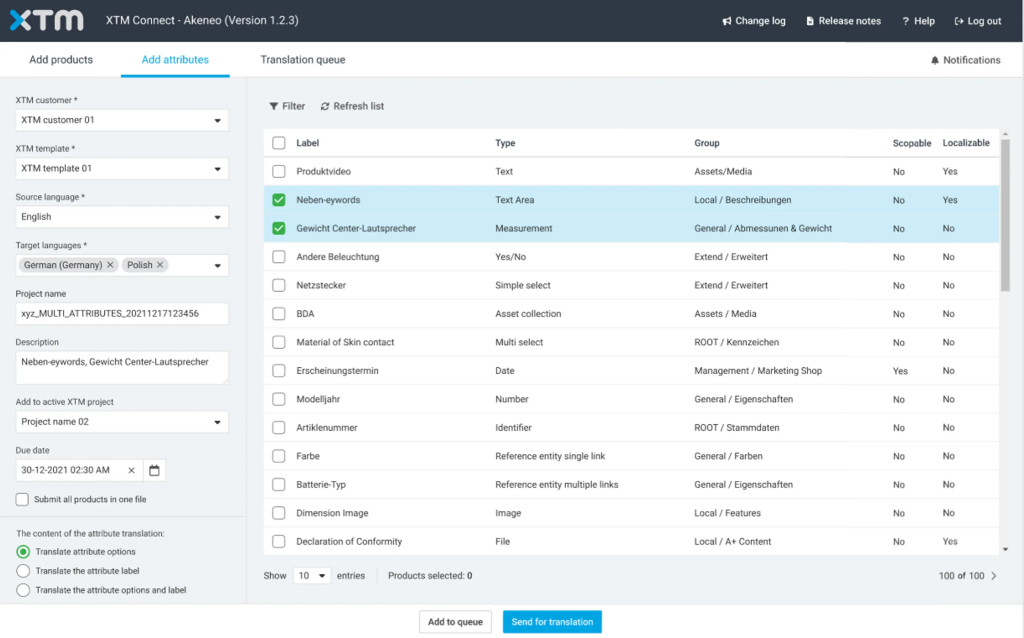The image size is (1024, 638).
Task: Check the Batterie-Typ row checkbox
Action: pos(279,485)
